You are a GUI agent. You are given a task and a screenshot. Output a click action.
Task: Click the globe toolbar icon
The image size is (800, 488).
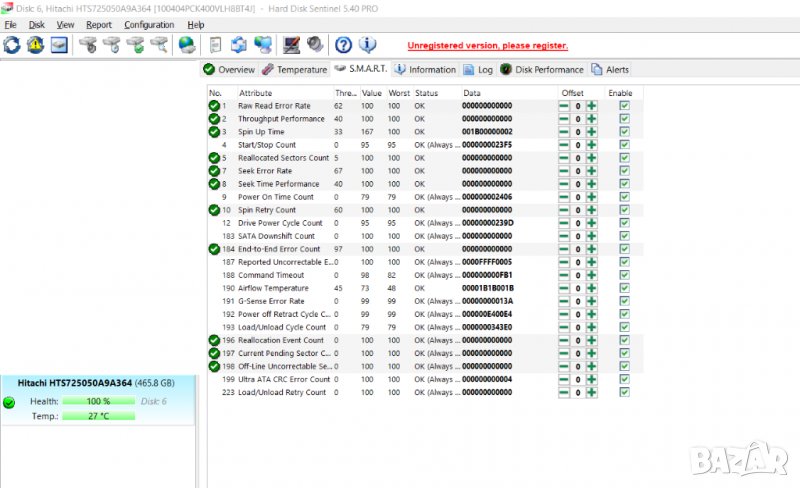187,45
